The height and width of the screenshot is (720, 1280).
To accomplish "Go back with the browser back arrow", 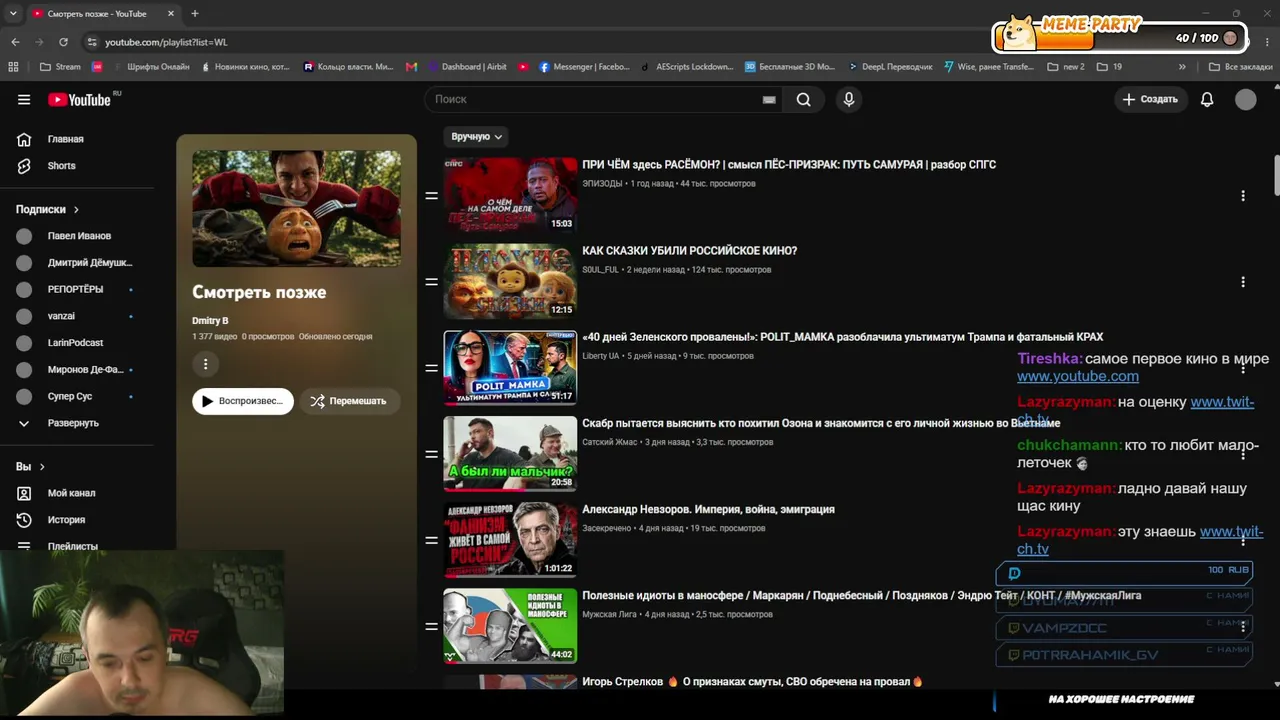I will click(x=15, y=42).
